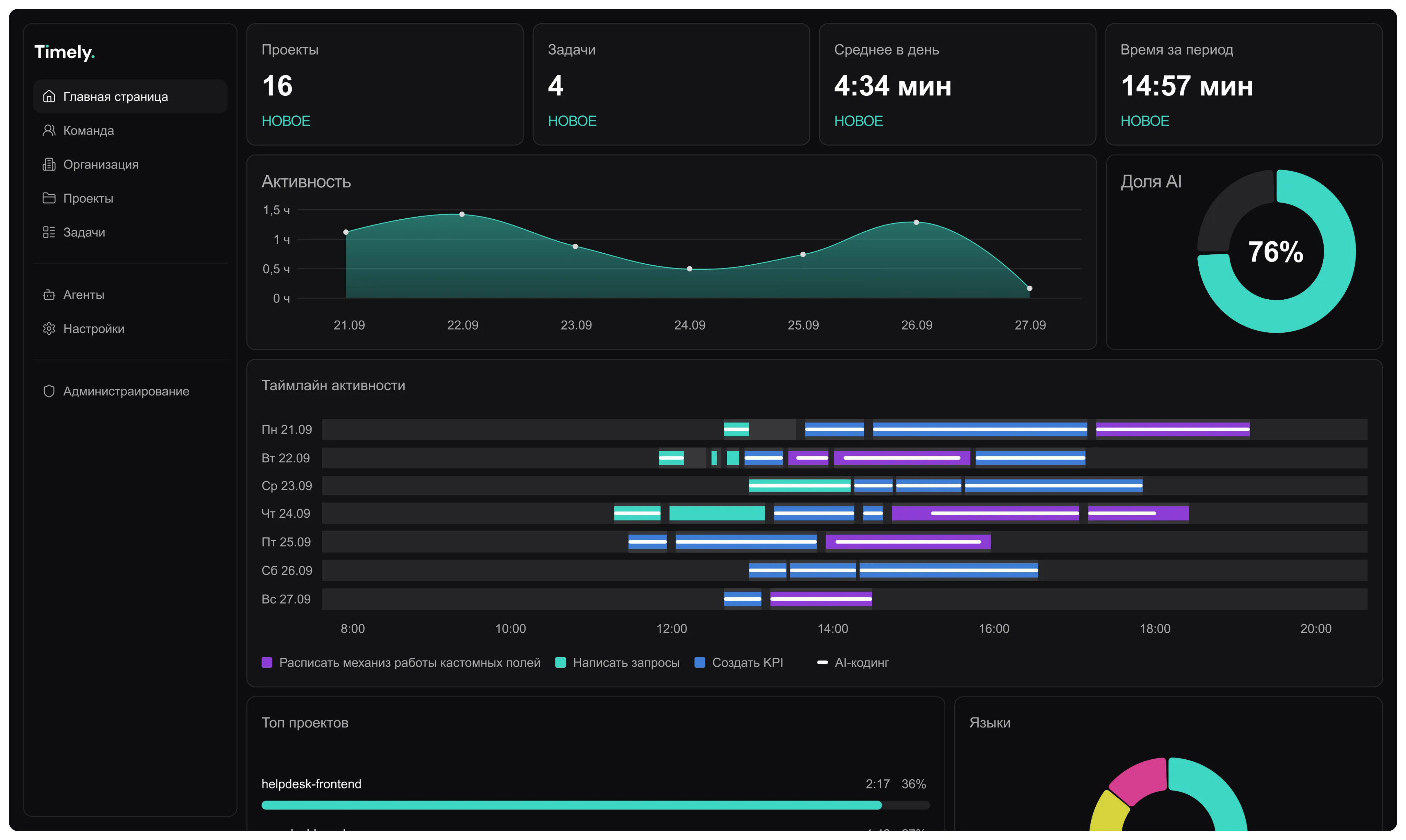Open Настройки in the sidebar
1406x840 pixels.
click(x=130, y=329)
